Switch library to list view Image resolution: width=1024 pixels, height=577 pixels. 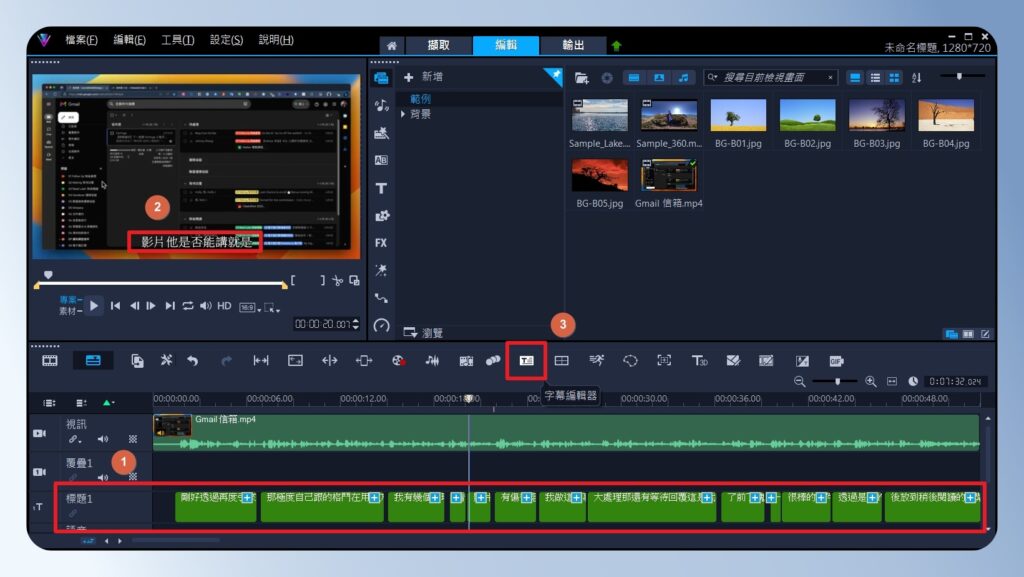tap(875, 78)
